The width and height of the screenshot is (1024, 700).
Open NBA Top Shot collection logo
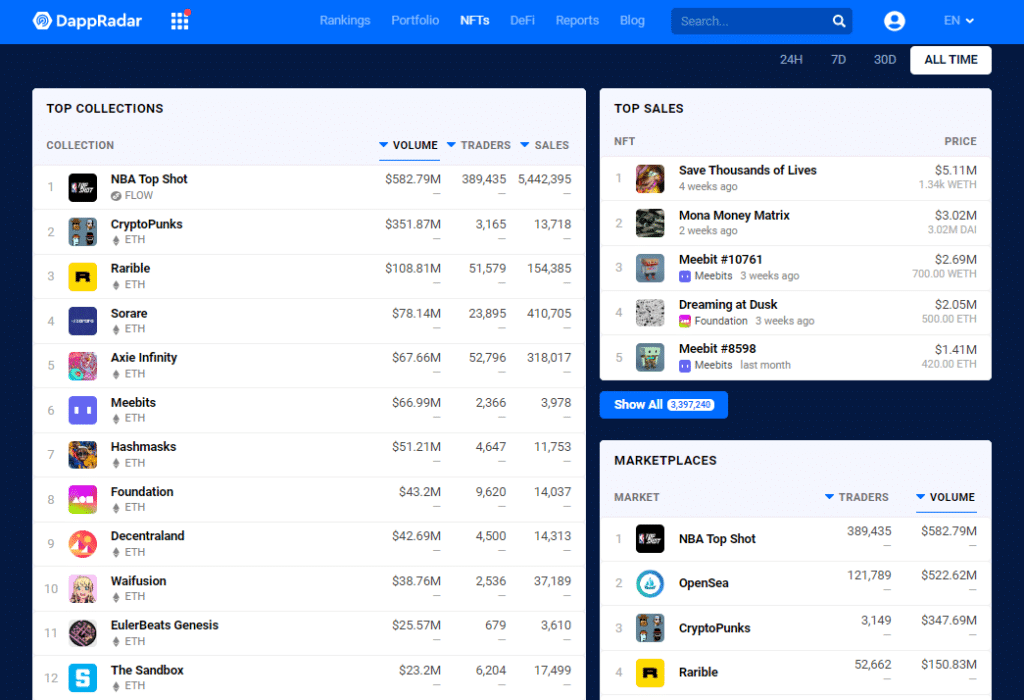(x=83, y=187)
